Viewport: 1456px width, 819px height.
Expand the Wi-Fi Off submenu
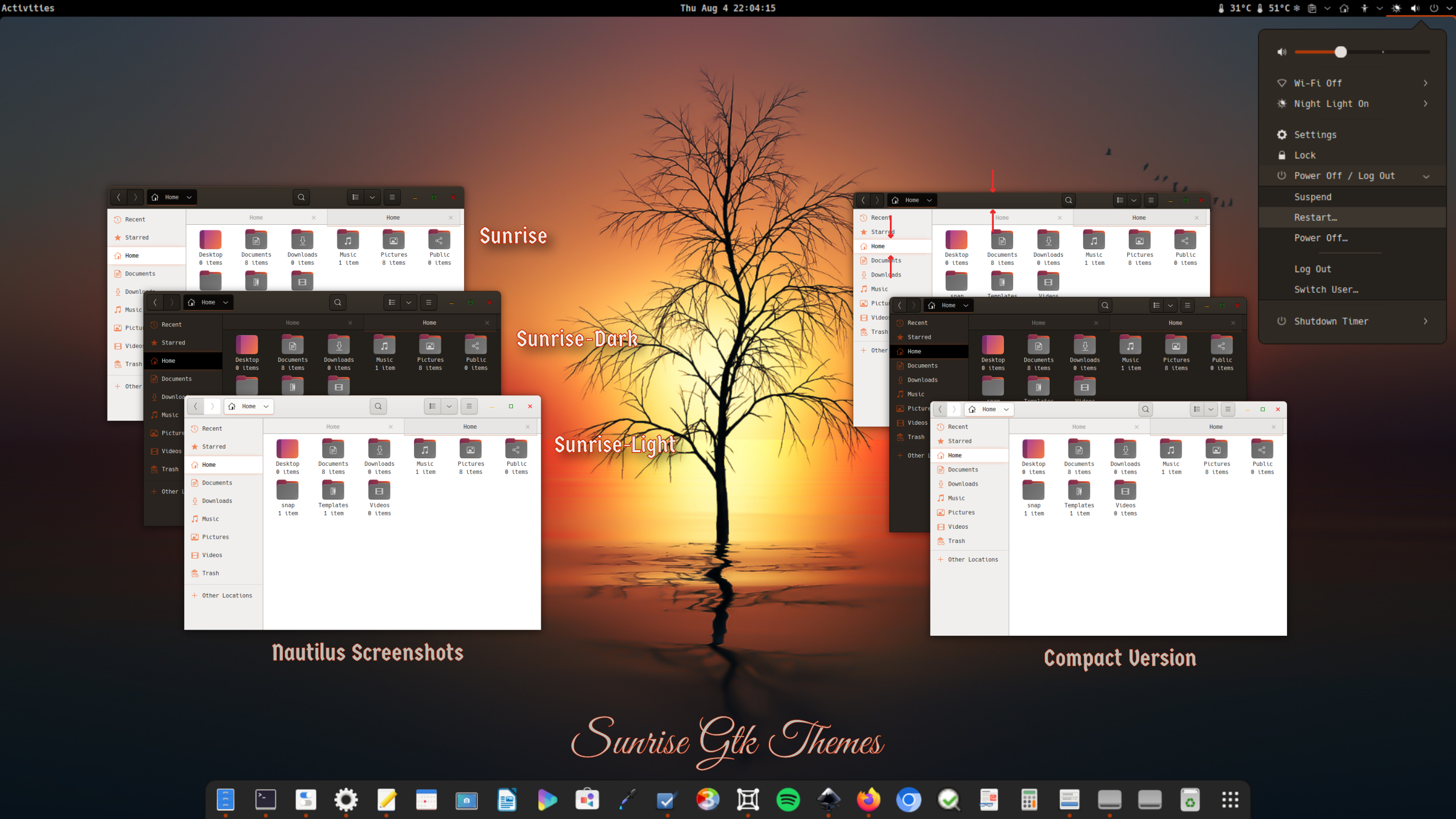pos(1426,83)
